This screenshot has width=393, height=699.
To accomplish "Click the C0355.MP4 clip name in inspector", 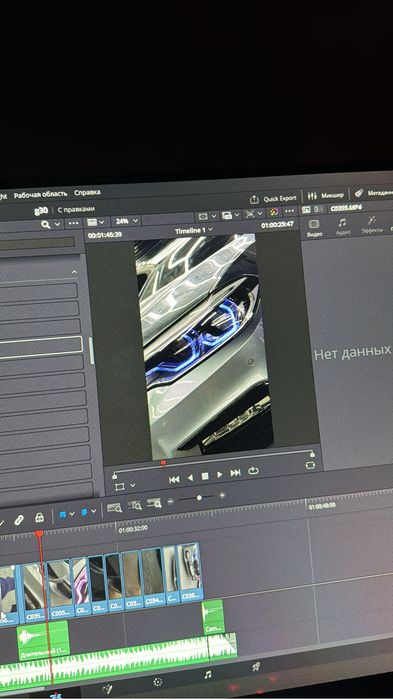I will [x=345, y=208].
